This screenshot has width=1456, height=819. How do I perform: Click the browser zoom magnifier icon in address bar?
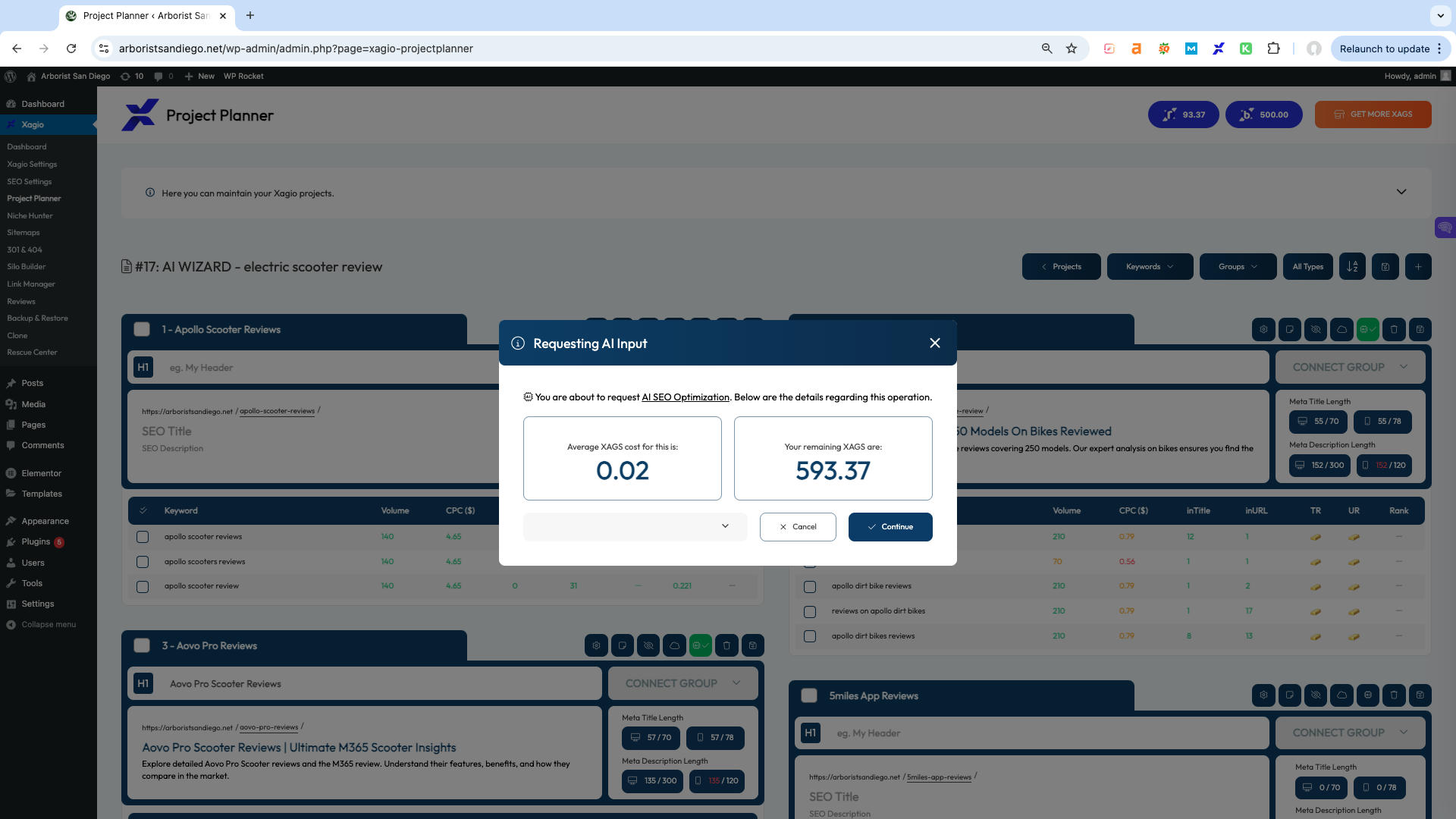[1046, 49]
